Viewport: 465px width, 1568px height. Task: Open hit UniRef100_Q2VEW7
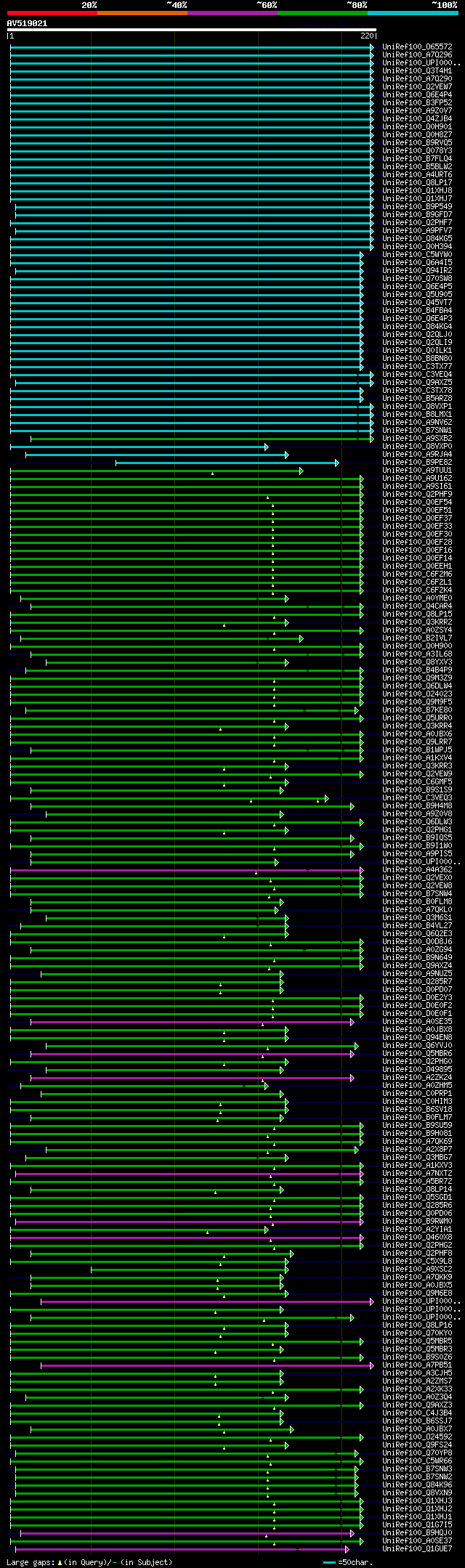[417, 87]
